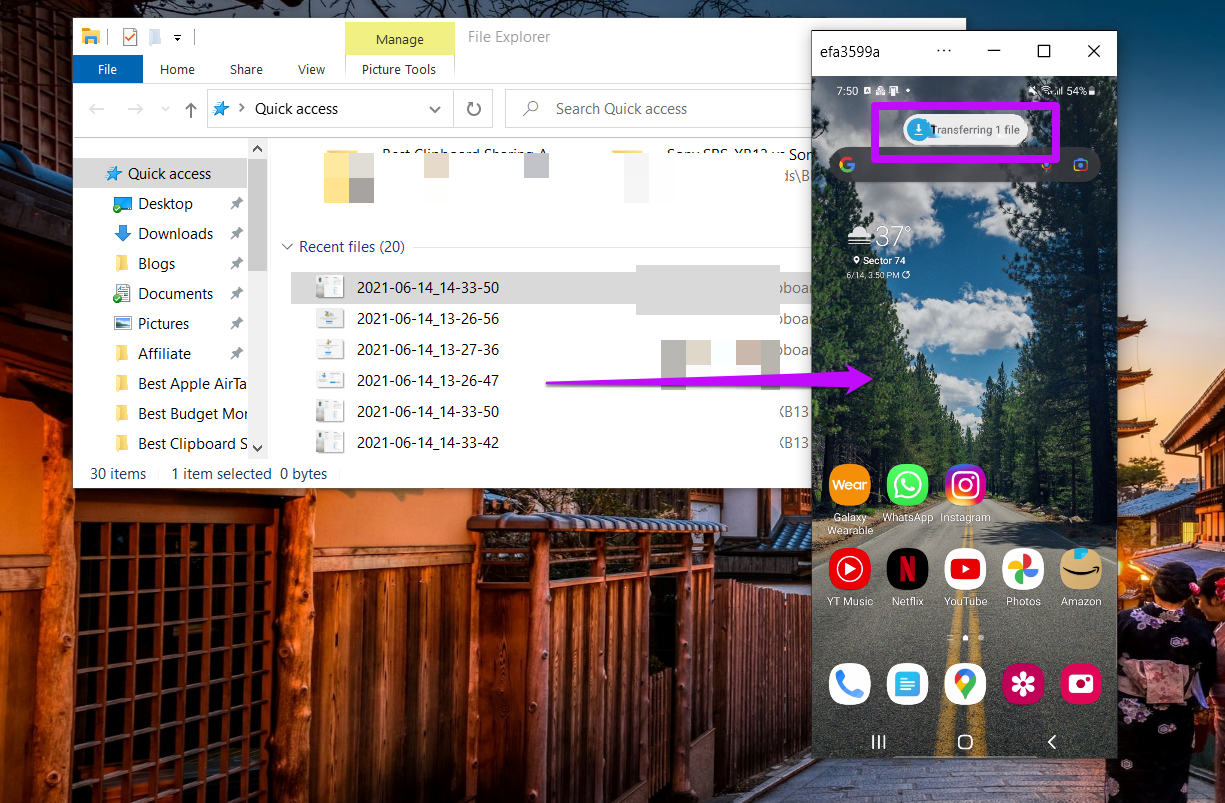The height and width of the screenshot is (803, 1225).
Task: Launch Netflix on the phone
Action: (x=907, y=570)
